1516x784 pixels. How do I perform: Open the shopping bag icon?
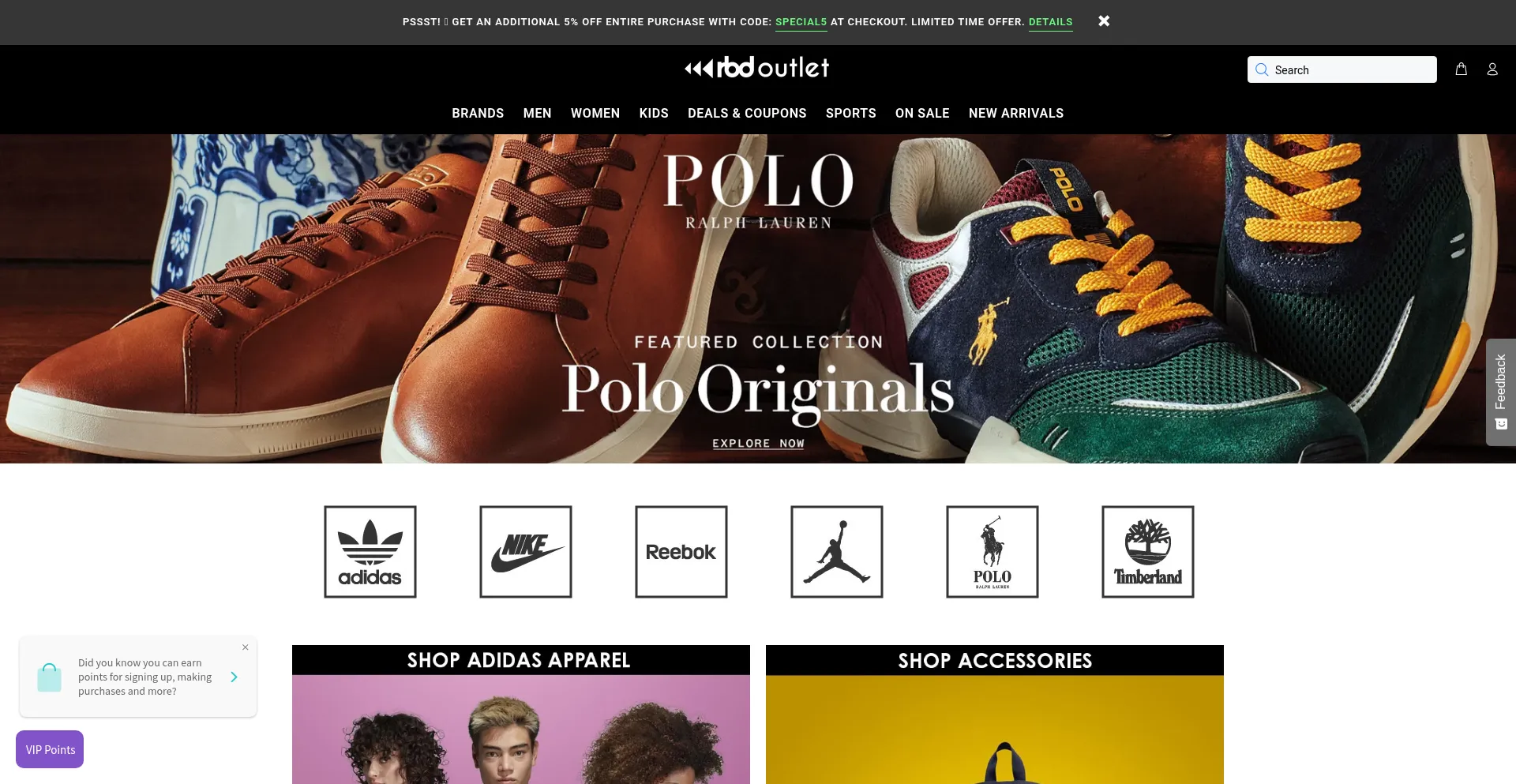[1461, 69]
